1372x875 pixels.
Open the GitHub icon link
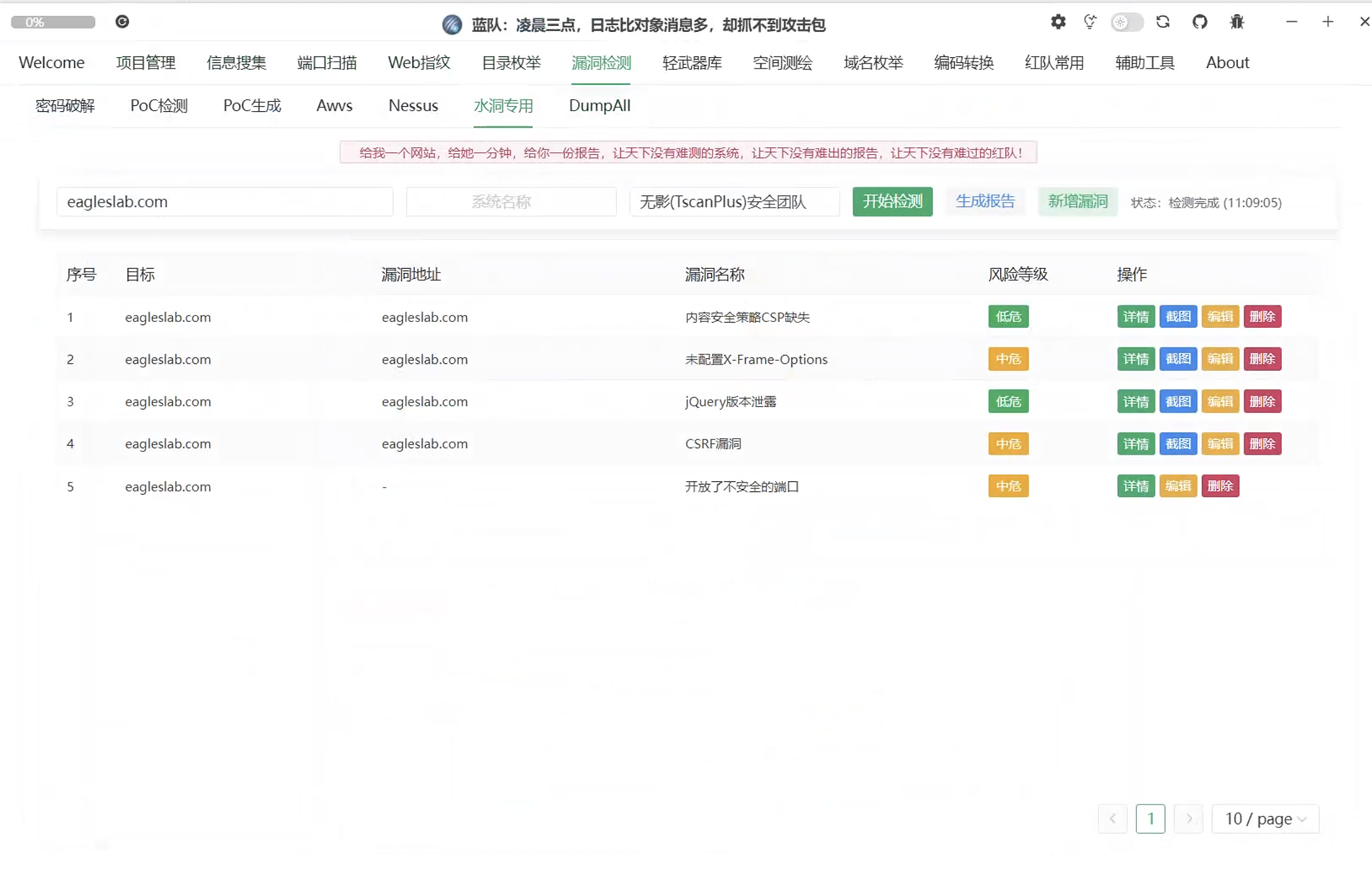tap(1199, 22)
